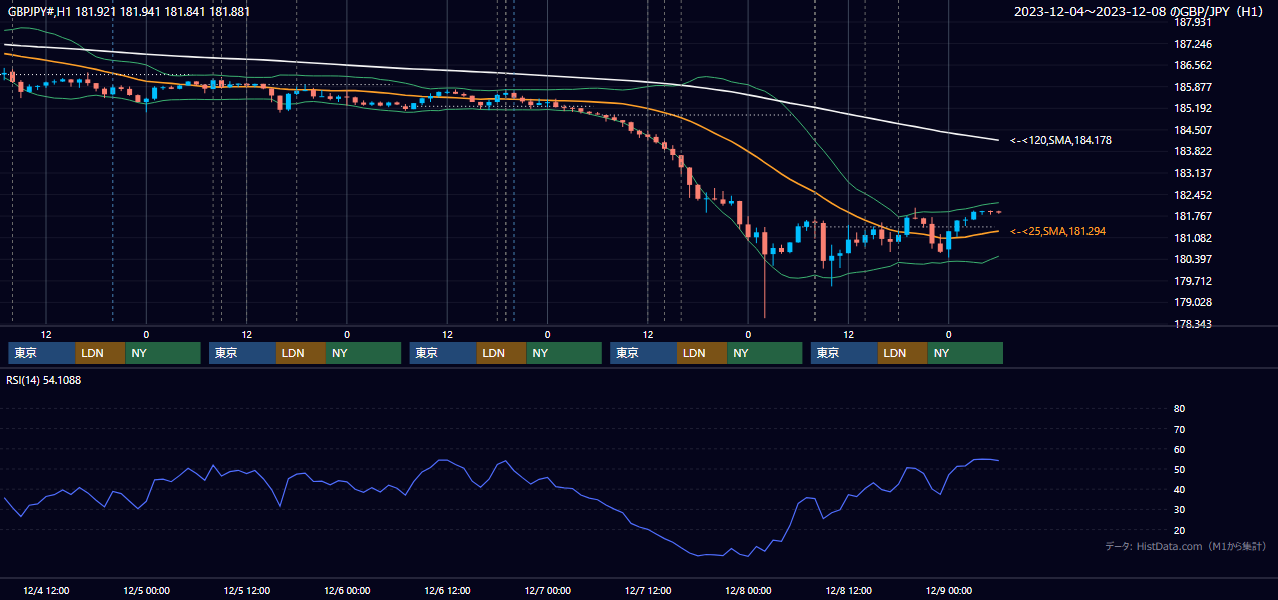The height and width of the screenshot is (600, 1278).
Task: Click the RSI(14) 54.1088 indicator label
Action: coord(44,380)
